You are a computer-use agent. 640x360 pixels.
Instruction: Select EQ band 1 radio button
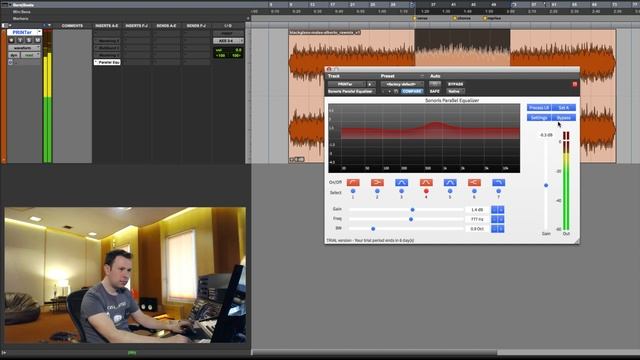[353, 191]
